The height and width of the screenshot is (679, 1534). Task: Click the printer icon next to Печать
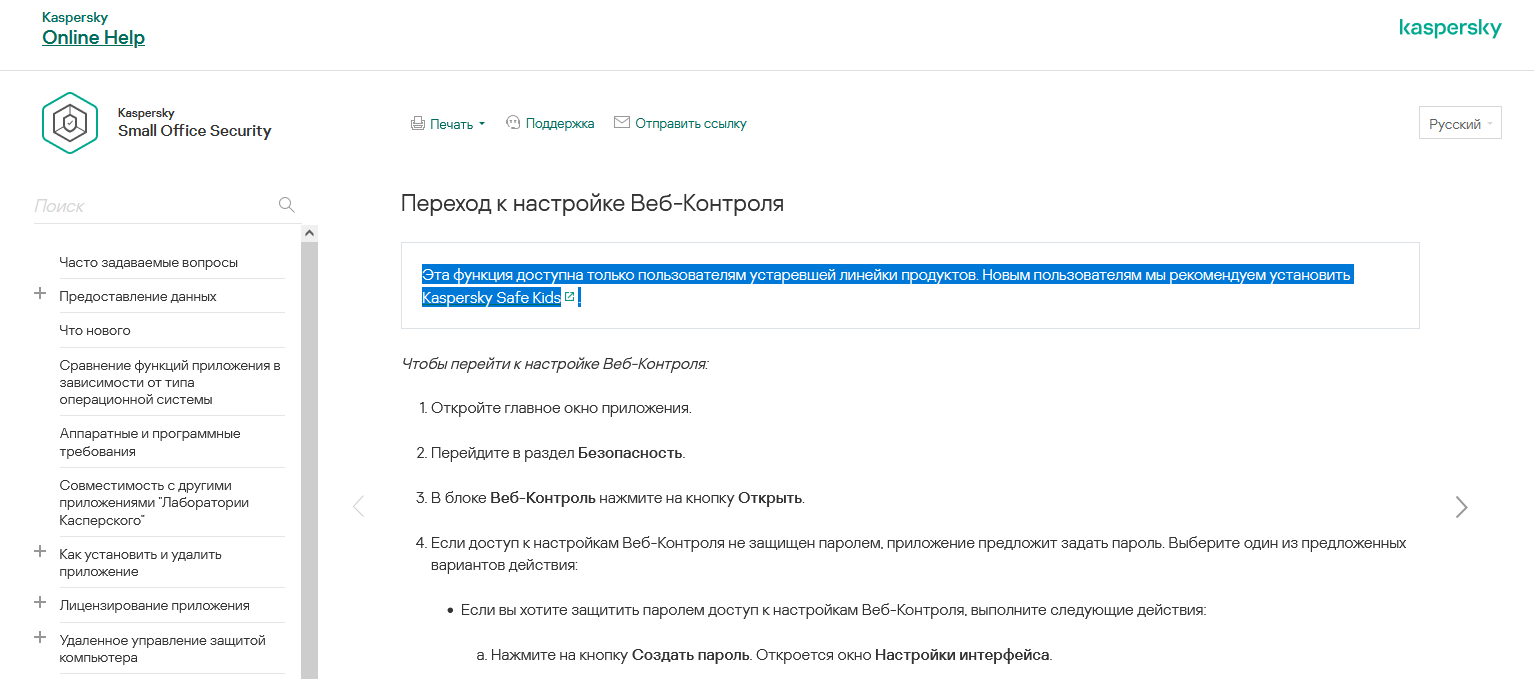(x=417, y=124)
